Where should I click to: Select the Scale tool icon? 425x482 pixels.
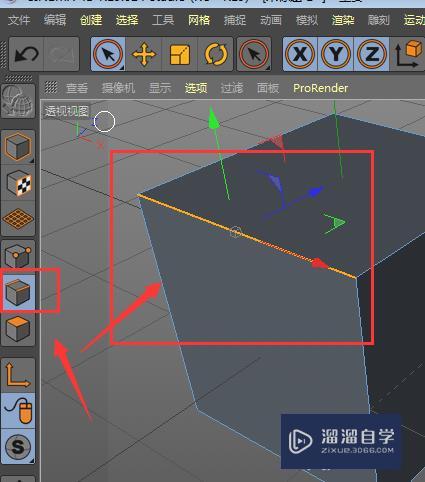pos(180,54)
